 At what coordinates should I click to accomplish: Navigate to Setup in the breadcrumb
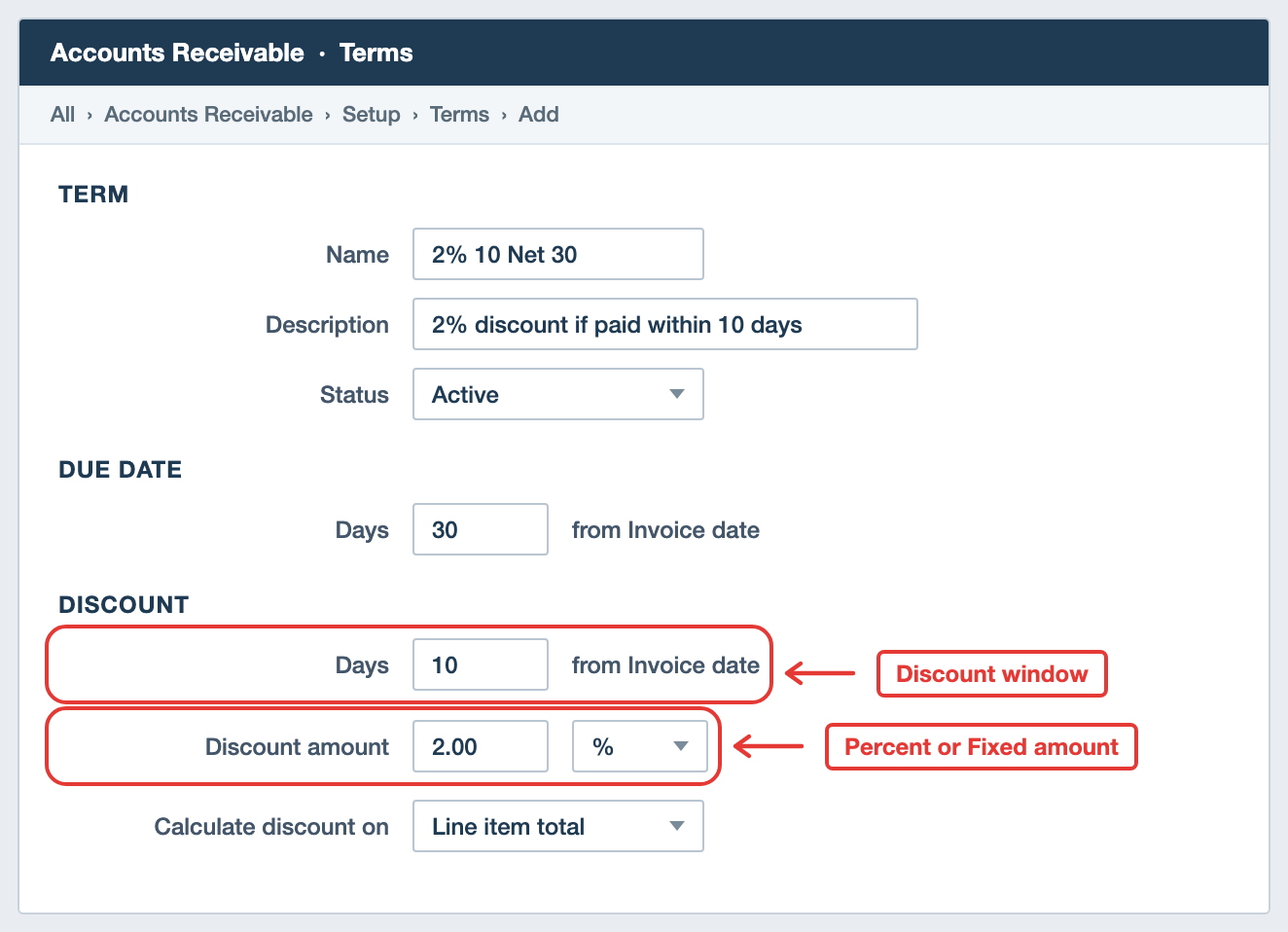371,115
